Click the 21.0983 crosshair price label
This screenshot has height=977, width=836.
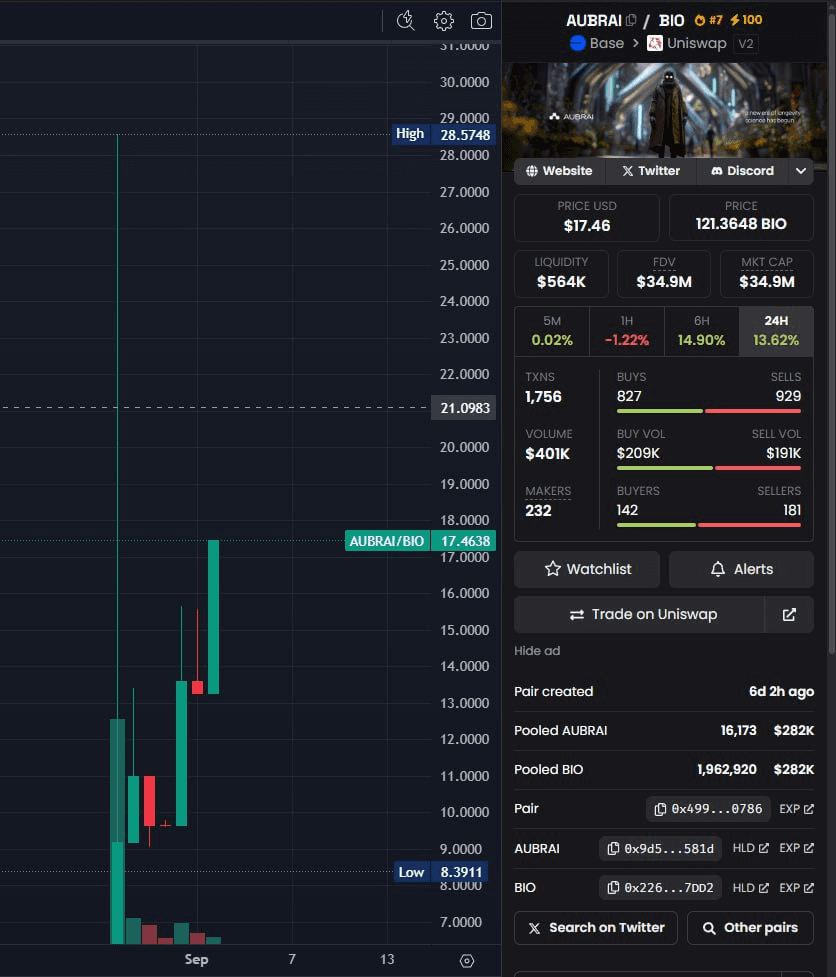click(463, 407)
